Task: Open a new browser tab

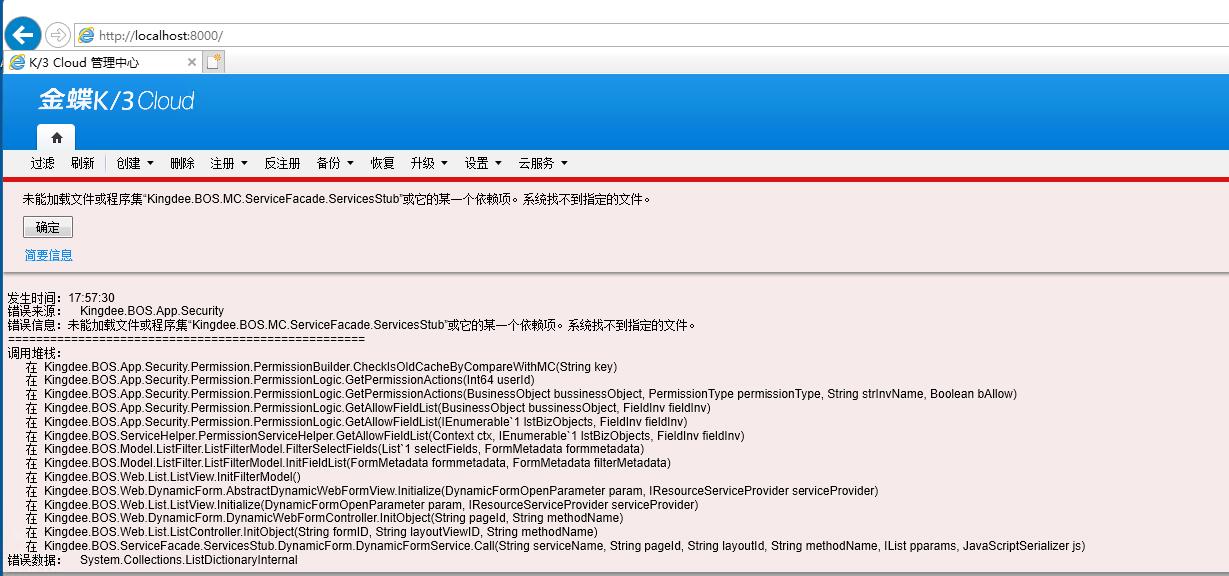Action: (214, 62)
